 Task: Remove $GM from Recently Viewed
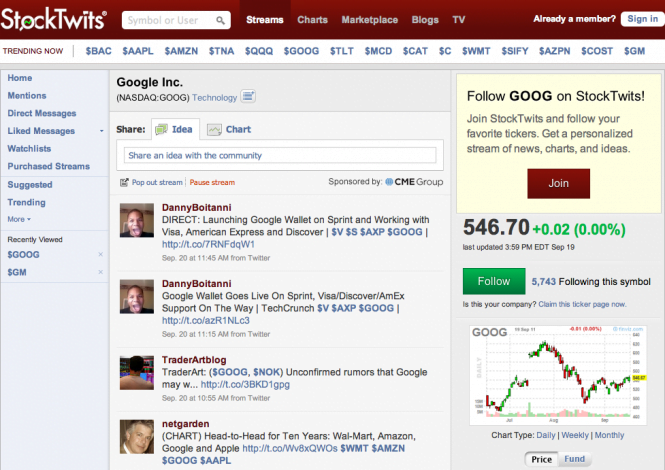coord(100,272)
